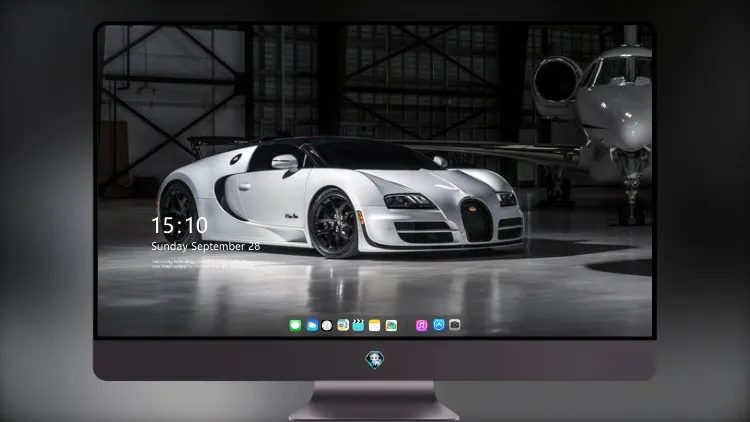The height and width of the screenshot is (422, 750).
Task: Click the car's front horseshoe grille
Action: click(x=476, y=220)
